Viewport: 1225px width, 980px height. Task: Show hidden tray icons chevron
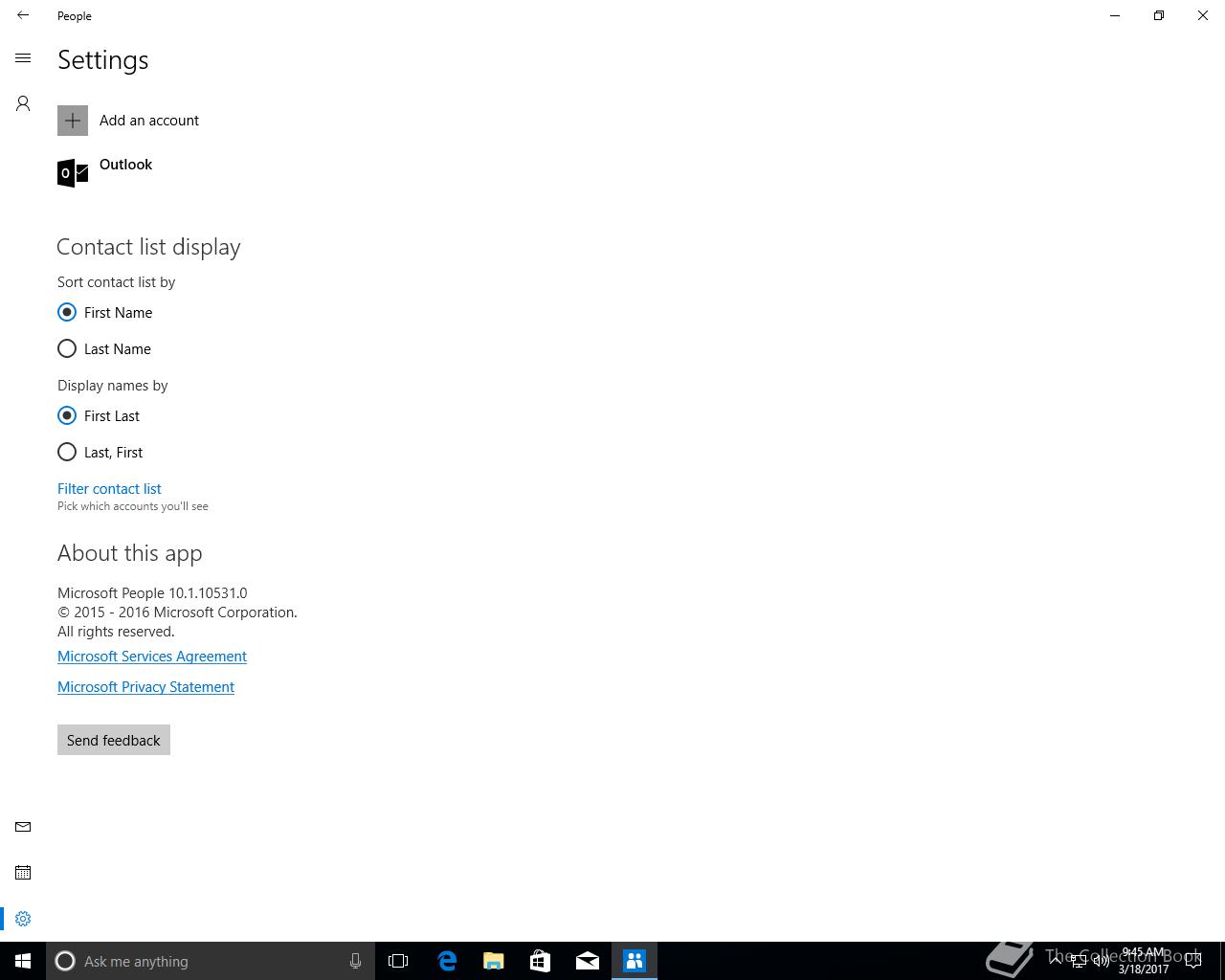(1056, 961)
